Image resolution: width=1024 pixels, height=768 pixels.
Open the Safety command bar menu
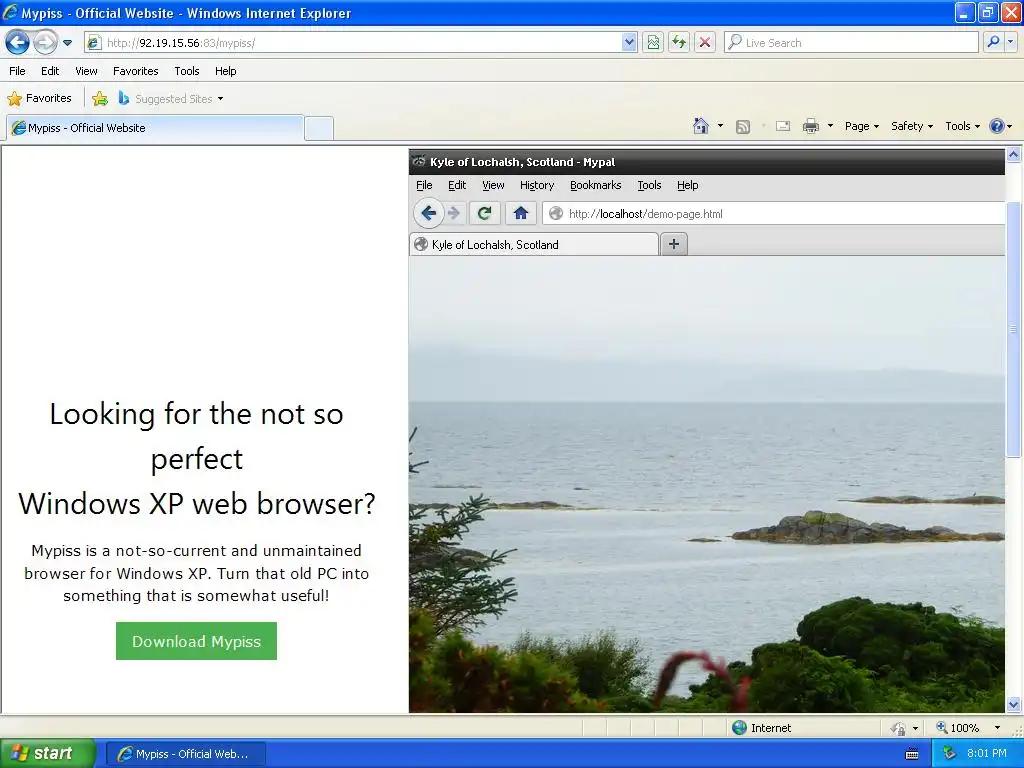(912, 126)
